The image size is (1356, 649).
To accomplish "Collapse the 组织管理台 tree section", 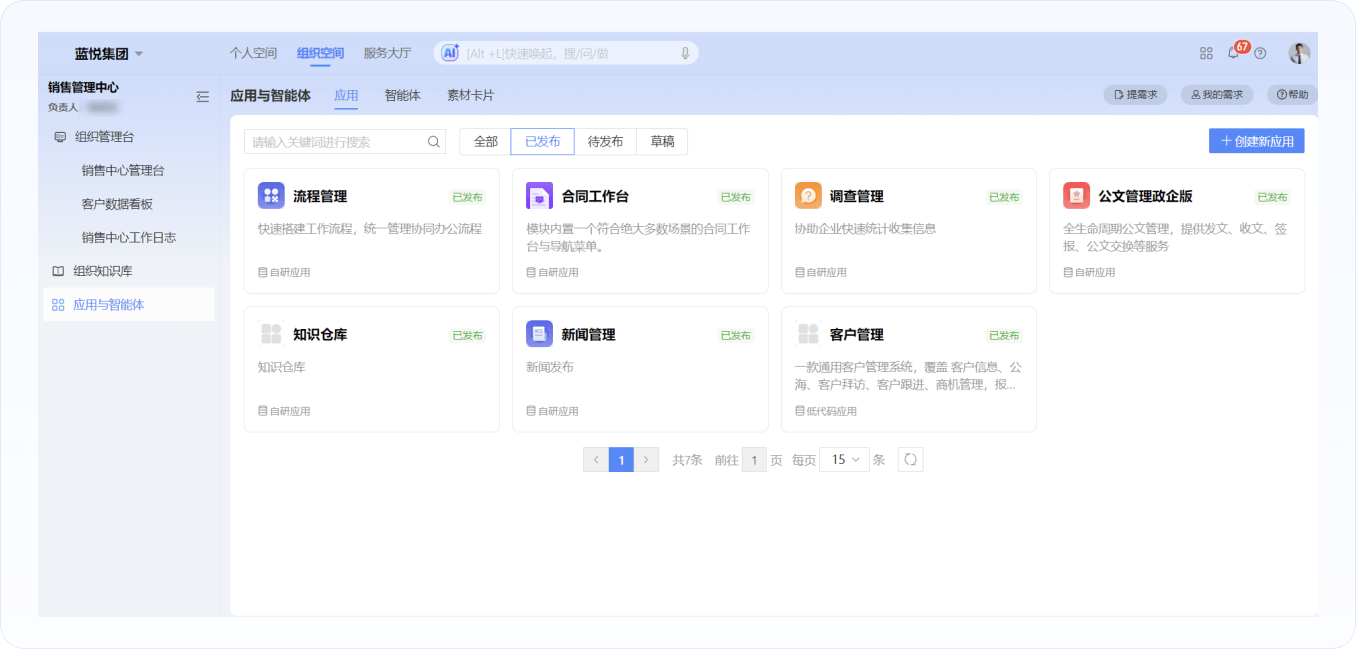I will [104, 137].
